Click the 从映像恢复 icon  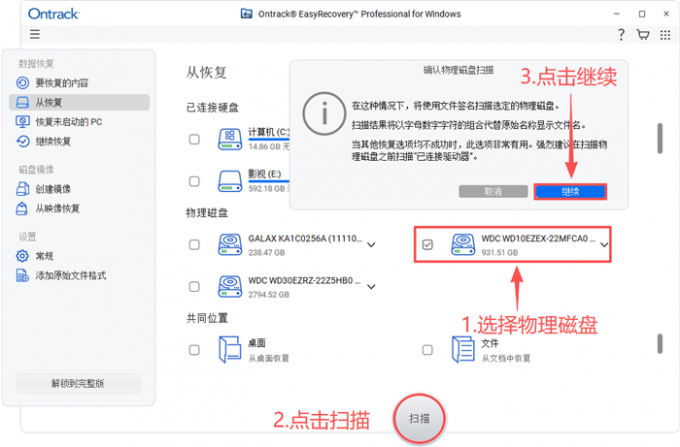tap(22, 209)
